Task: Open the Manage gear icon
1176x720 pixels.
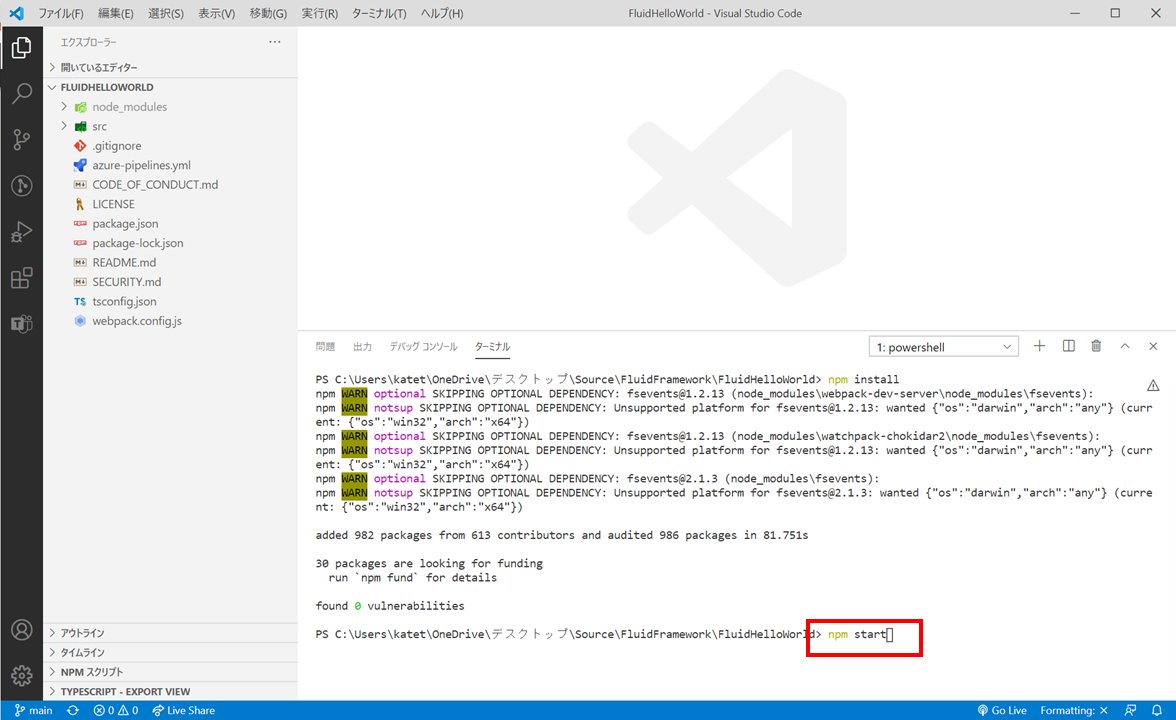Action: 22,676
